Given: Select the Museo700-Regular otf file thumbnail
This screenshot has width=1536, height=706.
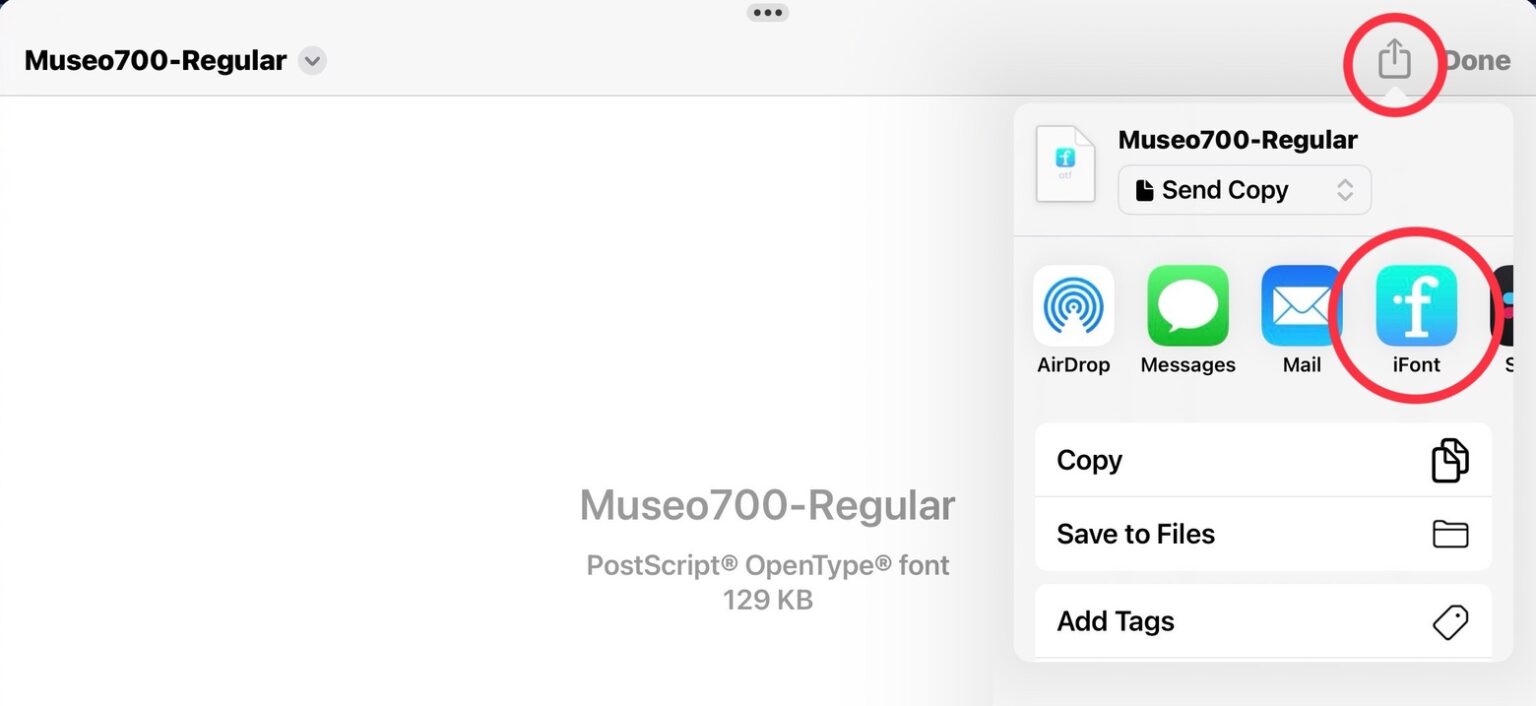Looking at the screenshot, I should (x=1065, y=163).
